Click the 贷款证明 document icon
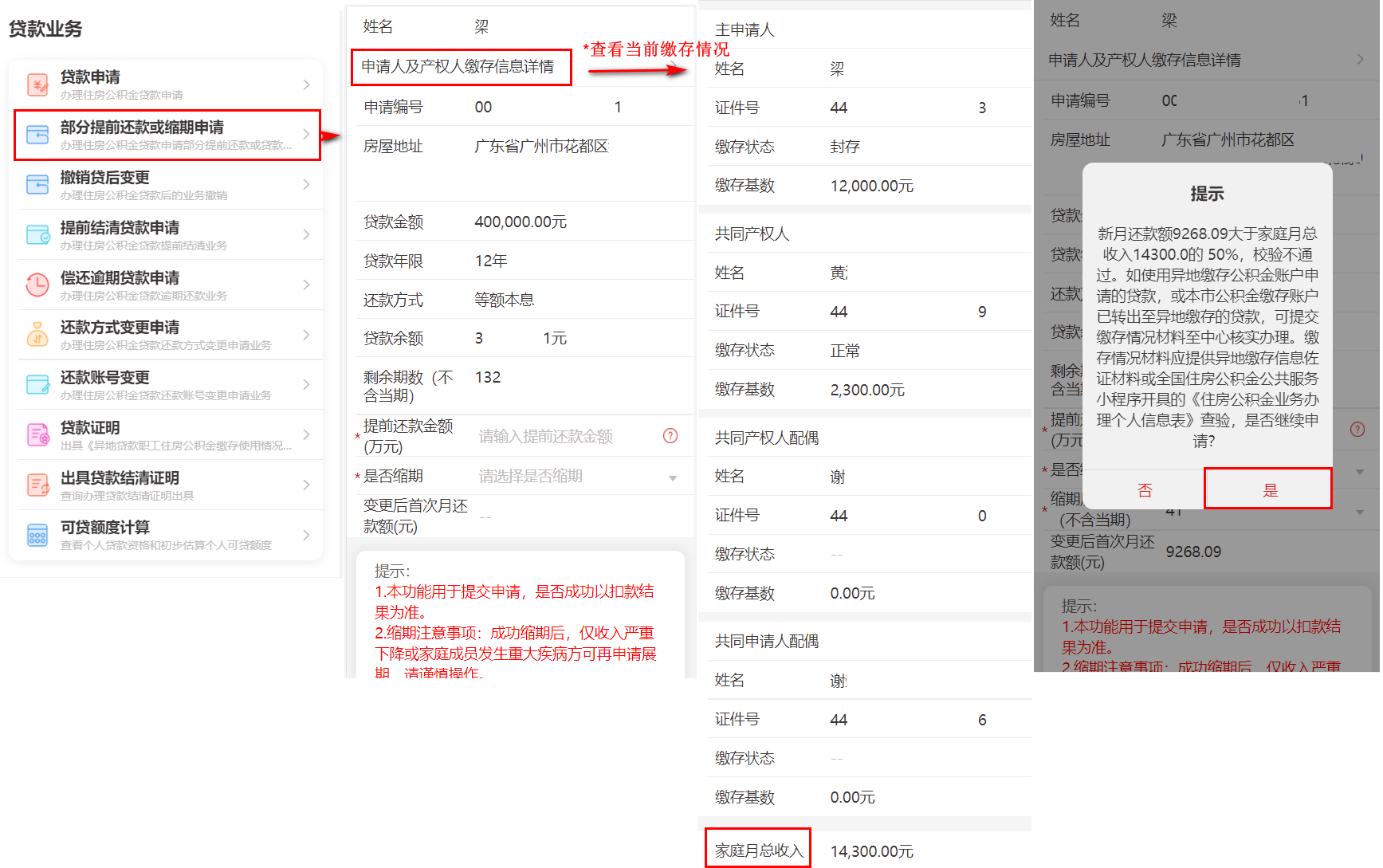 click(x=37, y=434)
